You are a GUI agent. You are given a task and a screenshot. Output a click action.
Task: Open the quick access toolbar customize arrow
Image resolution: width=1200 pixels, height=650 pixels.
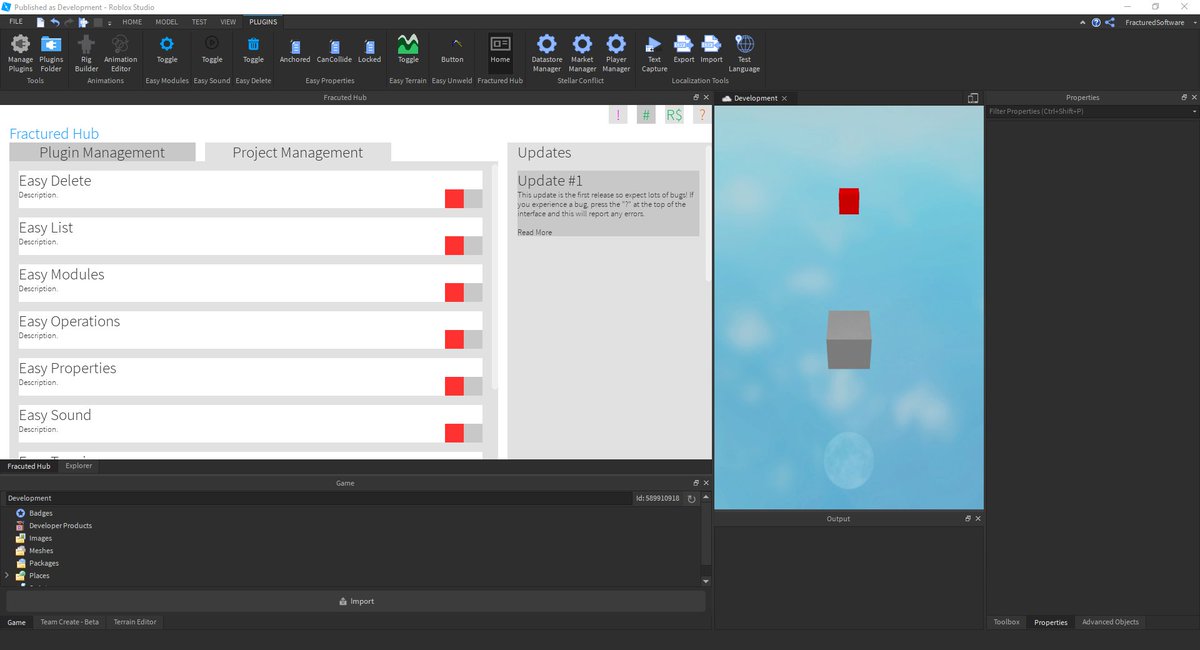point(109,22)
